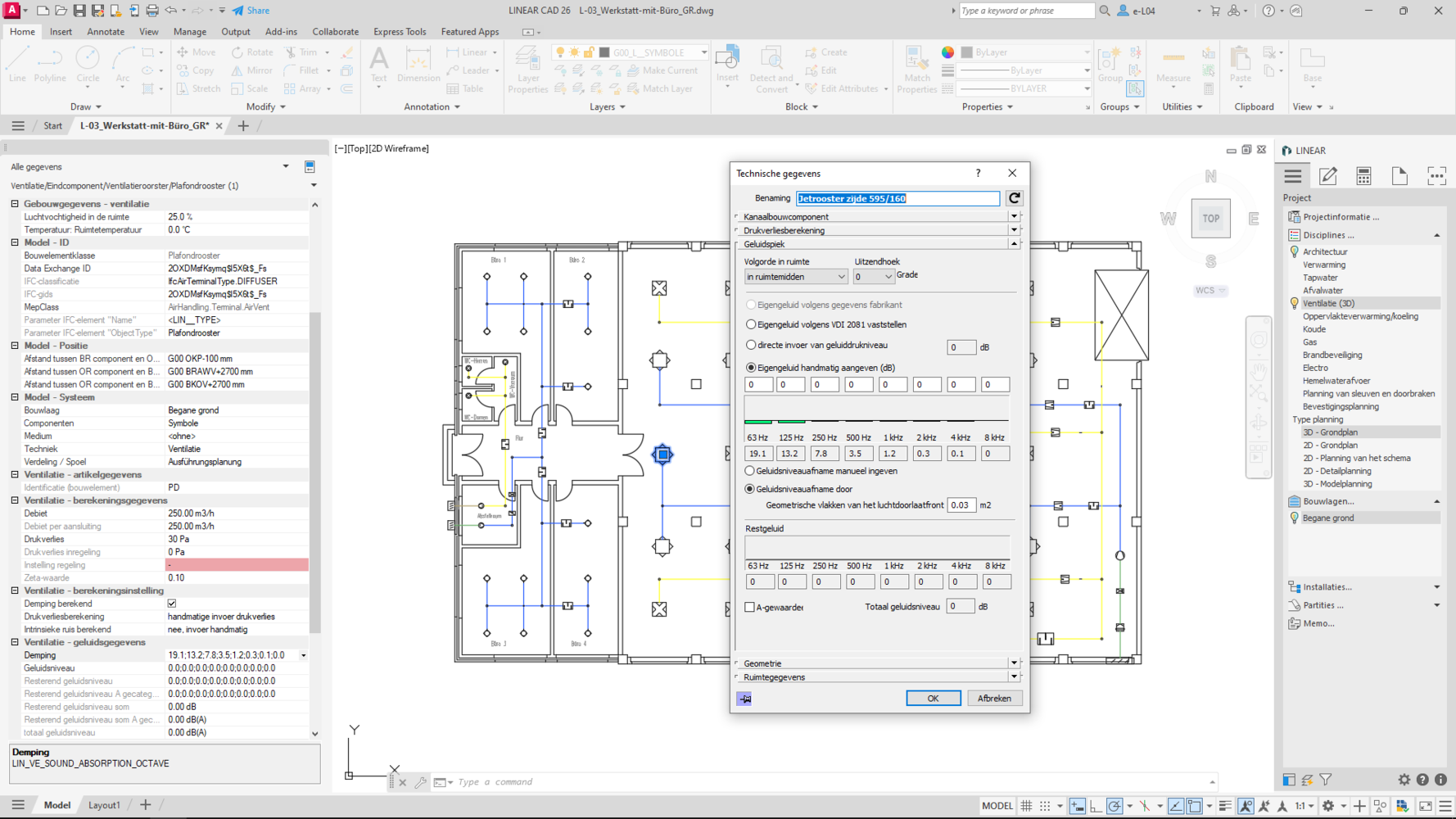The height and width of the screenshot is (819, 1456).
Task: Click the LINEAR panel edit pencil icon
Action: (x=1328, y=176)
